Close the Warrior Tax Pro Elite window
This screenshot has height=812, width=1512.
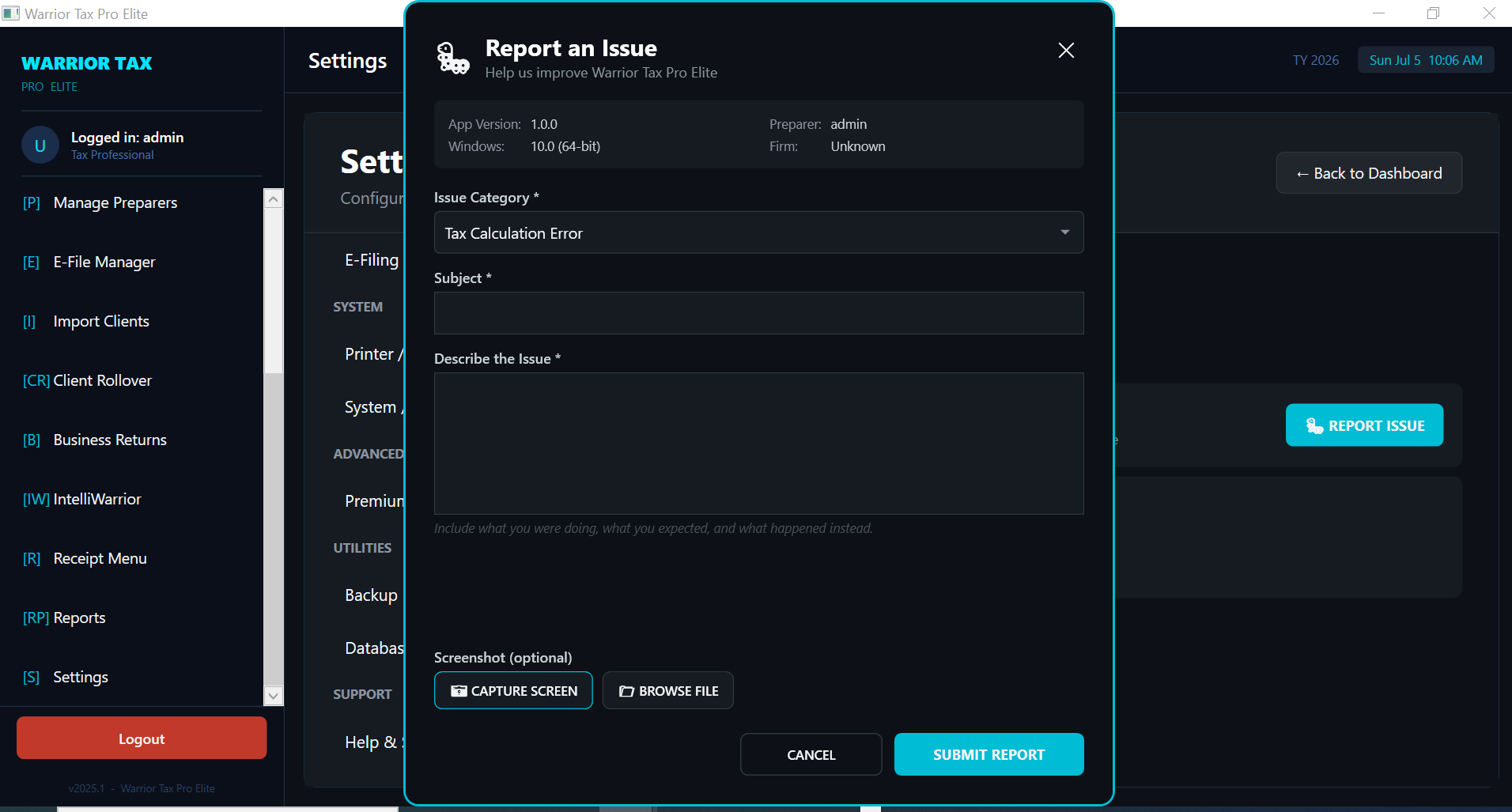click(x=1489, y=13)
